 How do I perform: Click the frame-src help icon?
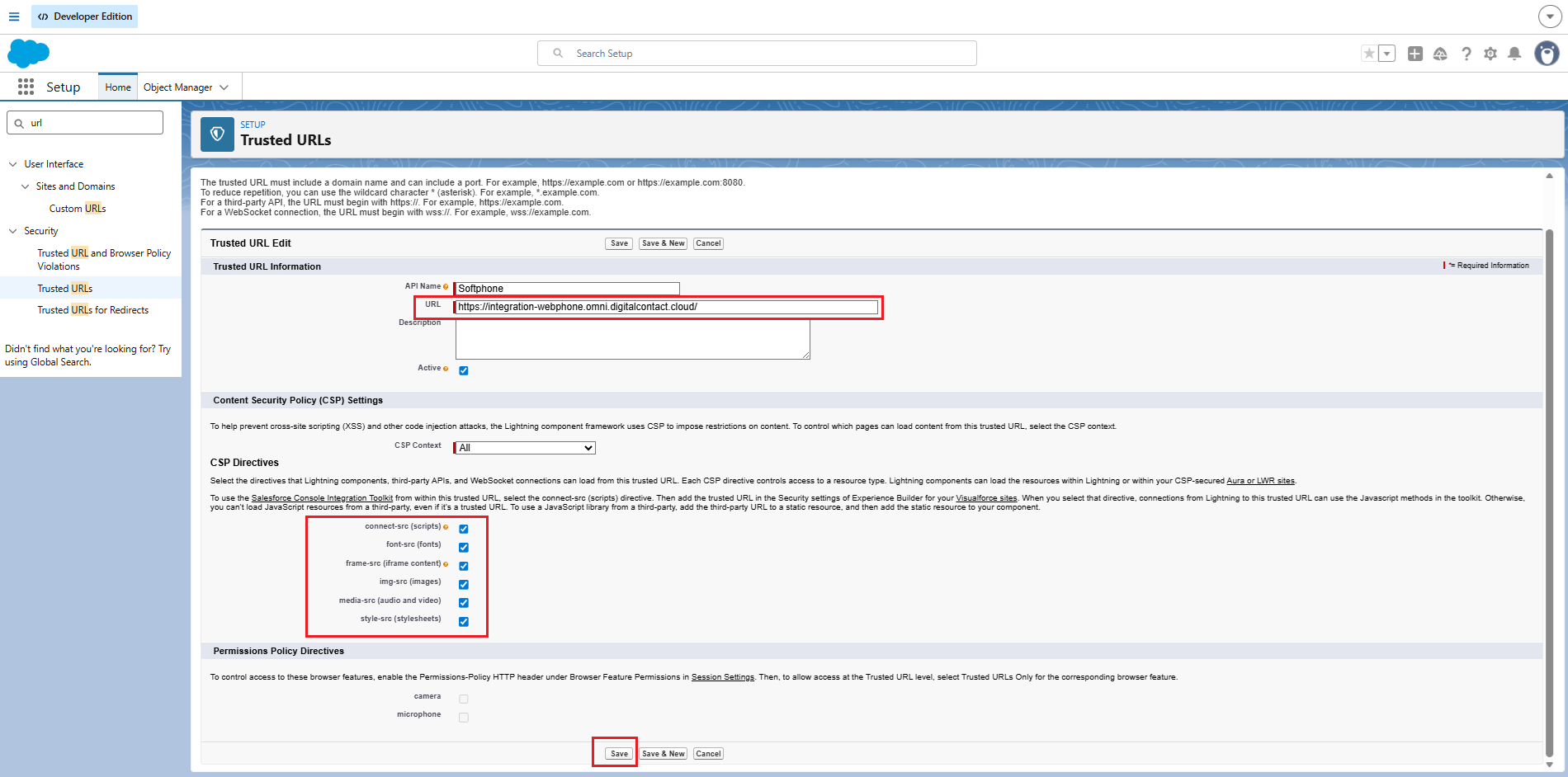[446, 564]
